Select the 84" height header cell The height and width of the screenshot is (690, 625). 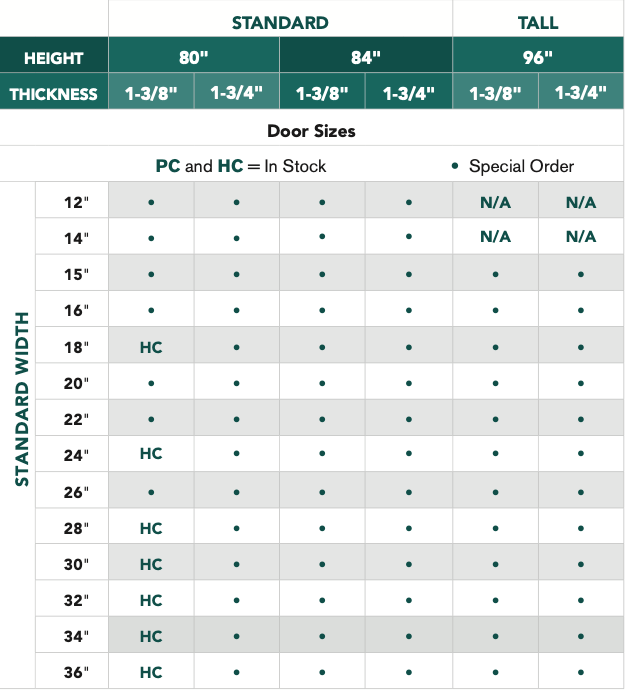pos(366,58)
